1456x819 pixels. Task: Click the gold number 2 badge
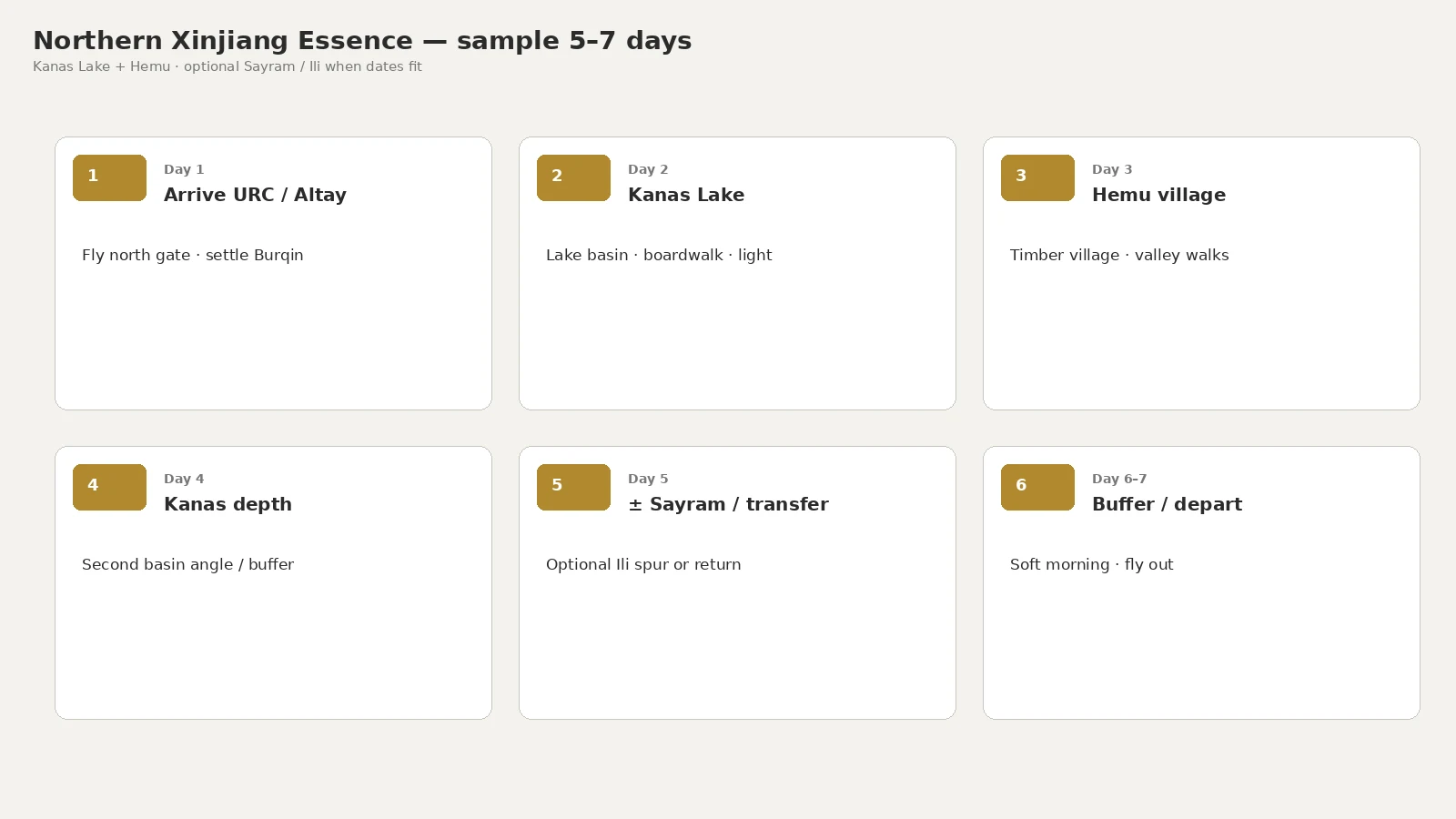pyautogui.click(x=573, y=177)
